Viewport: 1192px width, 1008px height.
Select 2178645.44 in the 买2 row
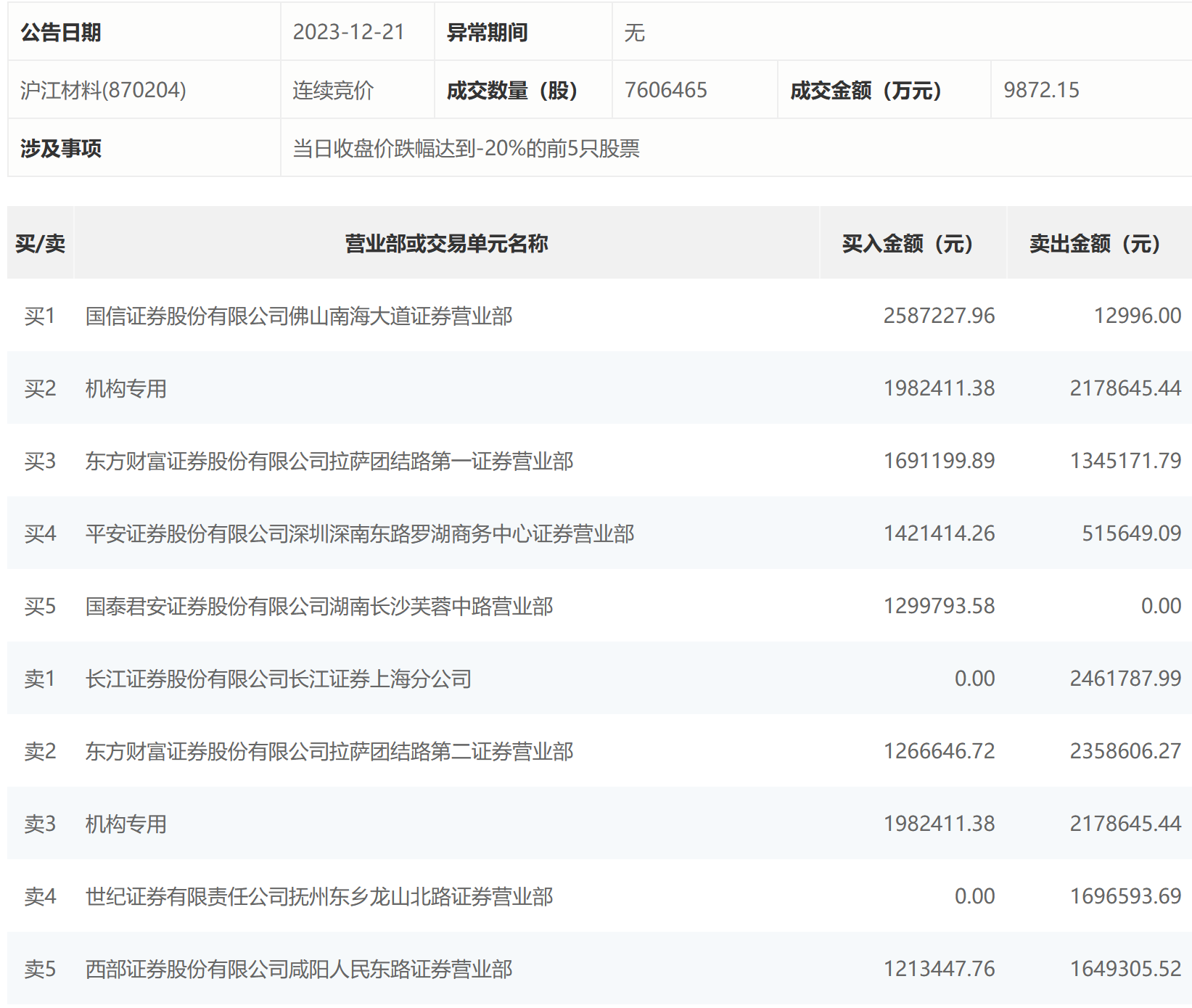pyautogui.click(x=1126, y=388)
